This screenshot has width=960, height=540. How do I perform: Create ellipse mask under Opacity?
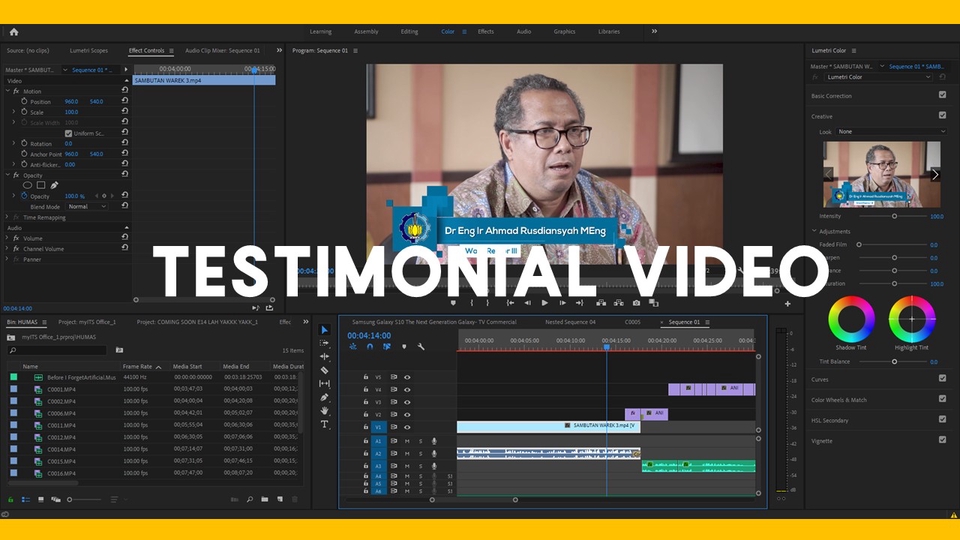click(28, 185)
